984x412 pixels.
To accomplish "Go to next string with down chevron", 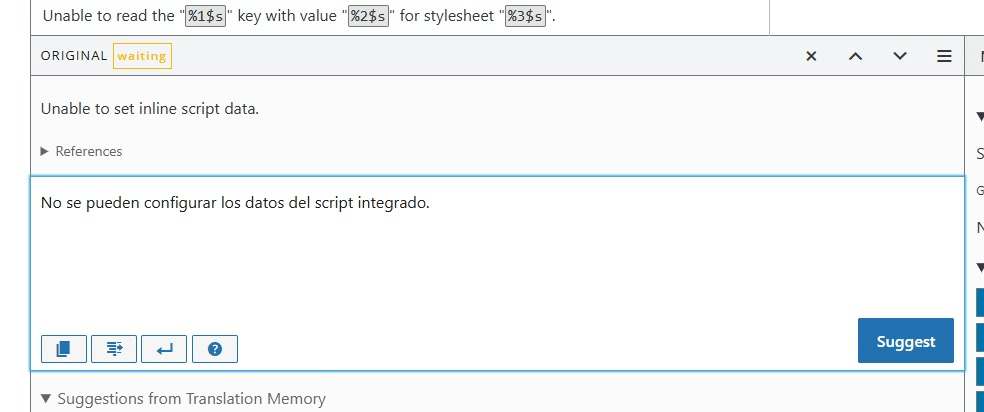I will [899, 56].
